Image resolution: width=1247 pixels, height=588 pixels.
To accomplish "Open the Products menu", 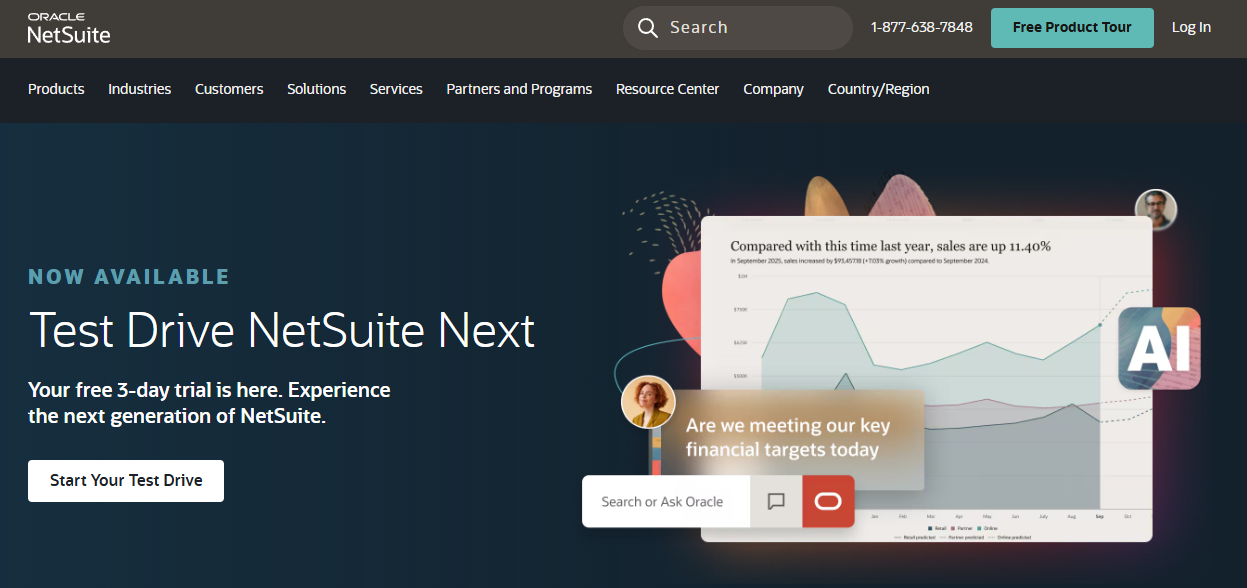I will 56,89.
